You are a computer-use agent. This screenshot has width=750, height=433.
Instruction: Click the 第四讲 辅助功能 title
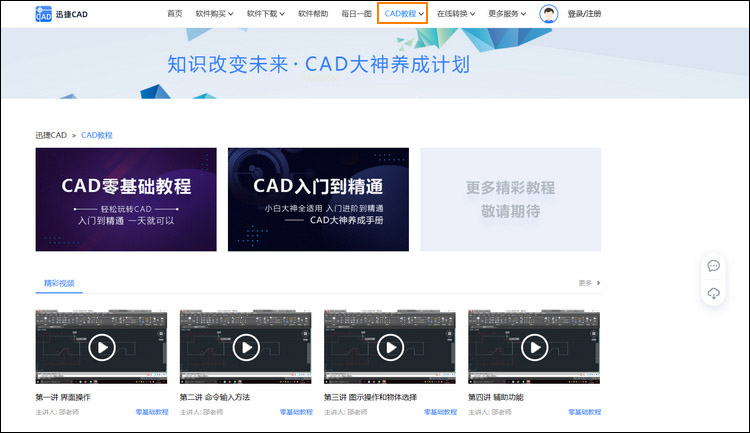496,397
